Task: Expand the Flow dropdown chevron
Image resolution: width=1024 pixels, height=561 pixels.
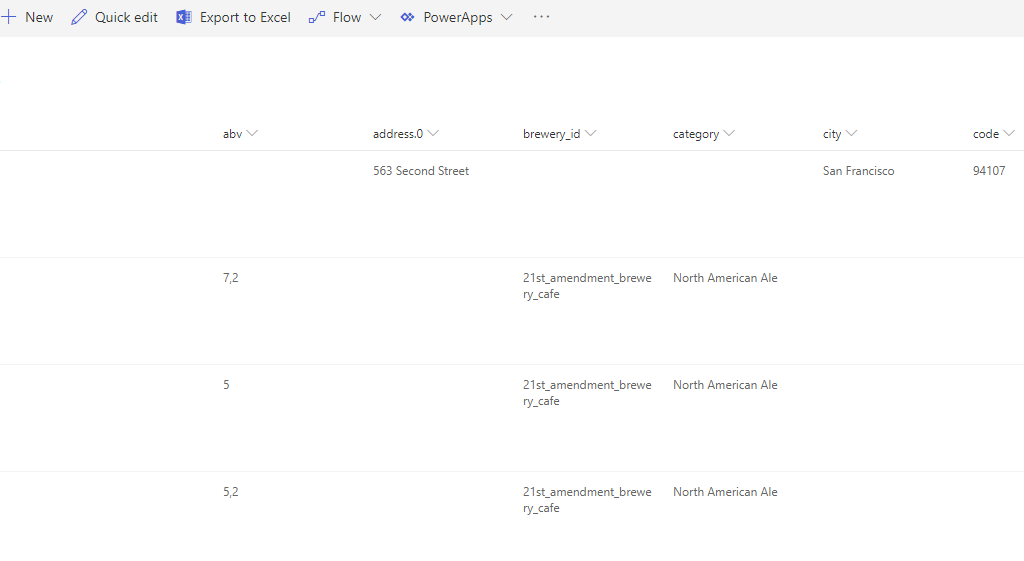Action: point(375,17)
